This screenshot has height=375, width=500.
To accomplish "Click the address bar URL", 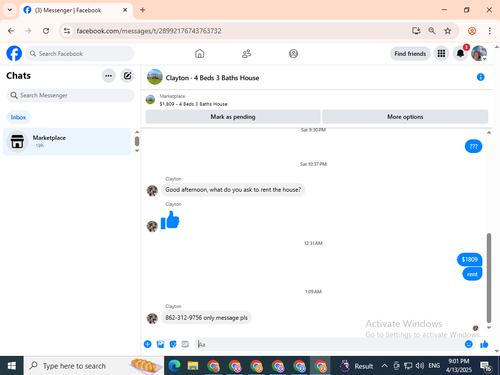I will pos(149,31).
